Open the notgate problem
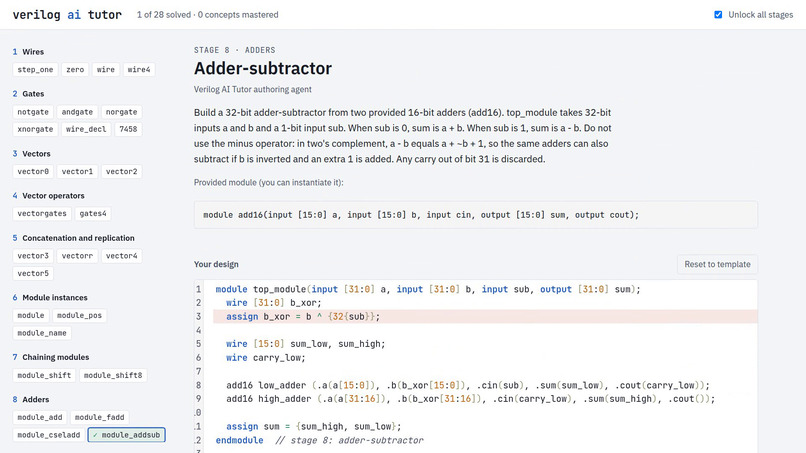The width and height of the screenshot is (806, 453). pos(33,112)
